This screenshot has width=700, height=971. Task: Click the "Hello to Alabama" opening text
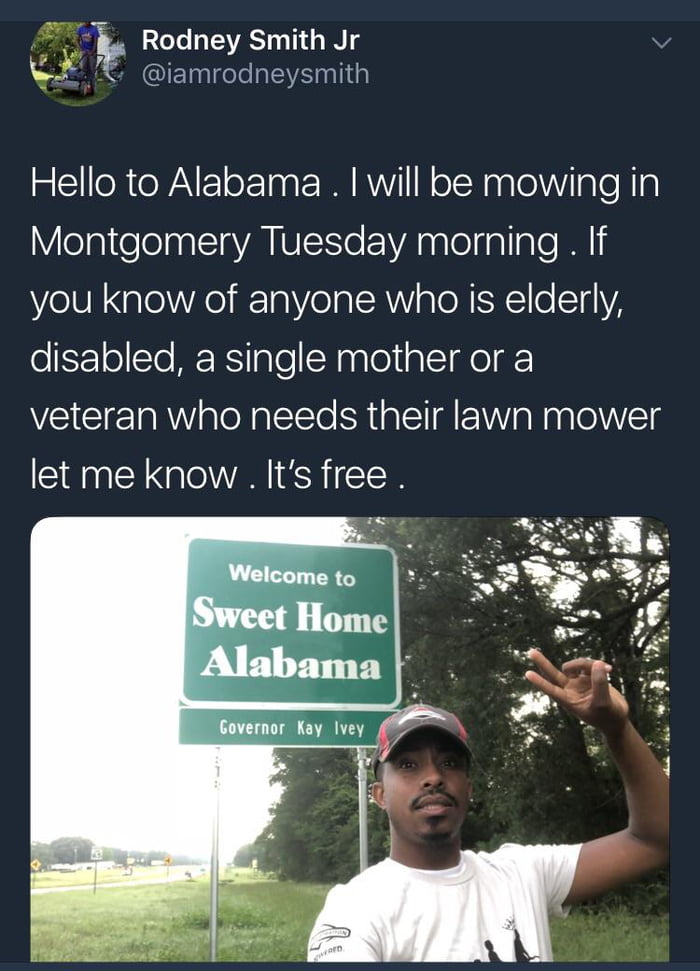[176, 183]
